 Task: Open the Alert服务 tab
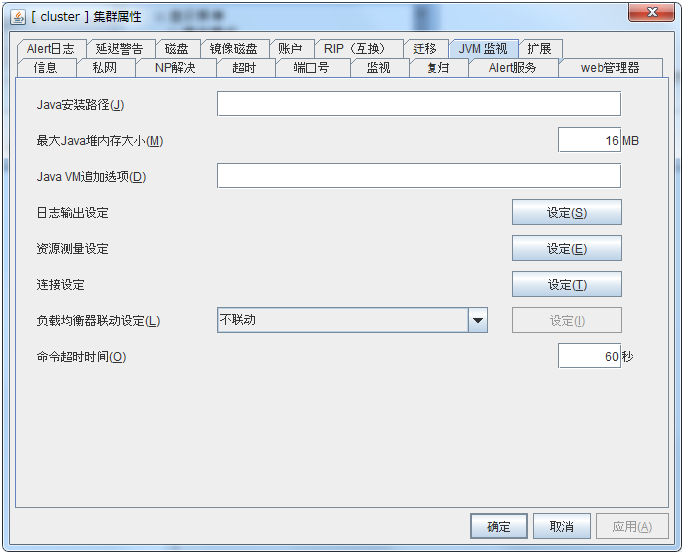(x=513, y=68)
